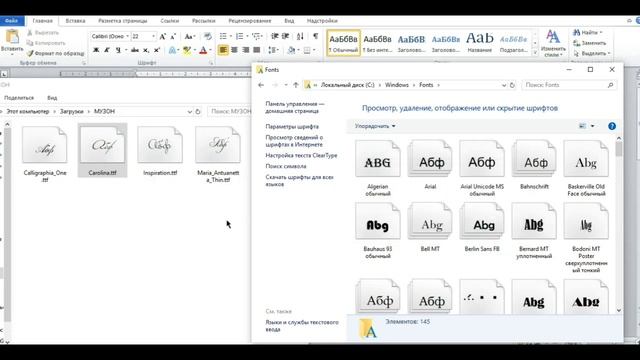Apply the red font color

(x=203, y=50)
